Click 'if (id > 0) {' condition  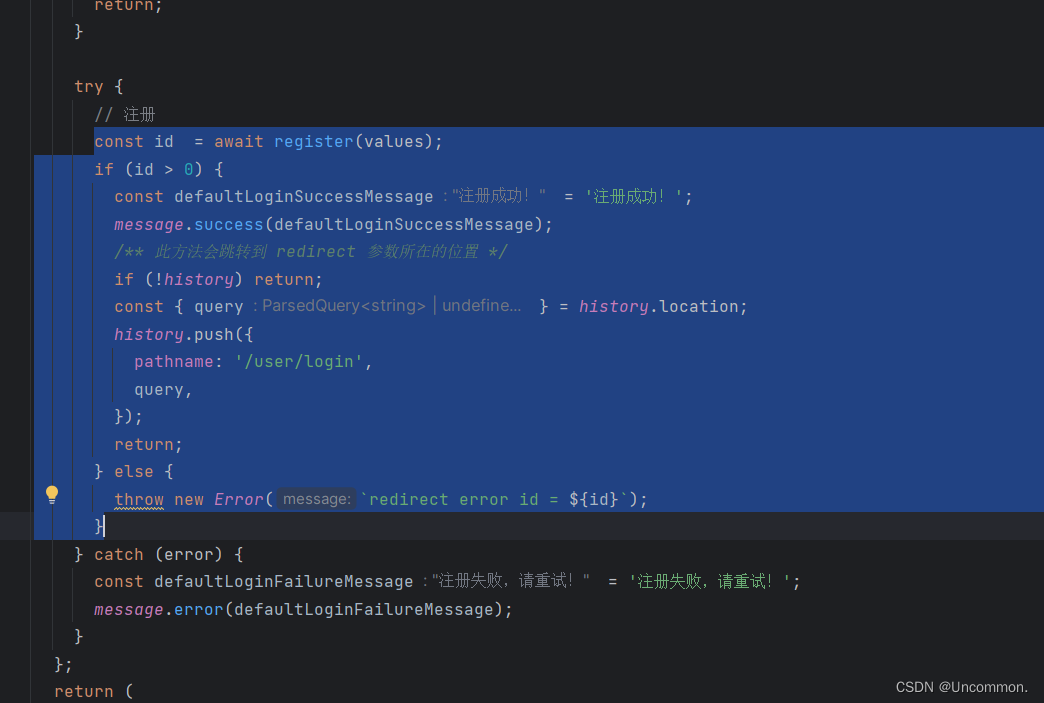(x=158, y=170)
